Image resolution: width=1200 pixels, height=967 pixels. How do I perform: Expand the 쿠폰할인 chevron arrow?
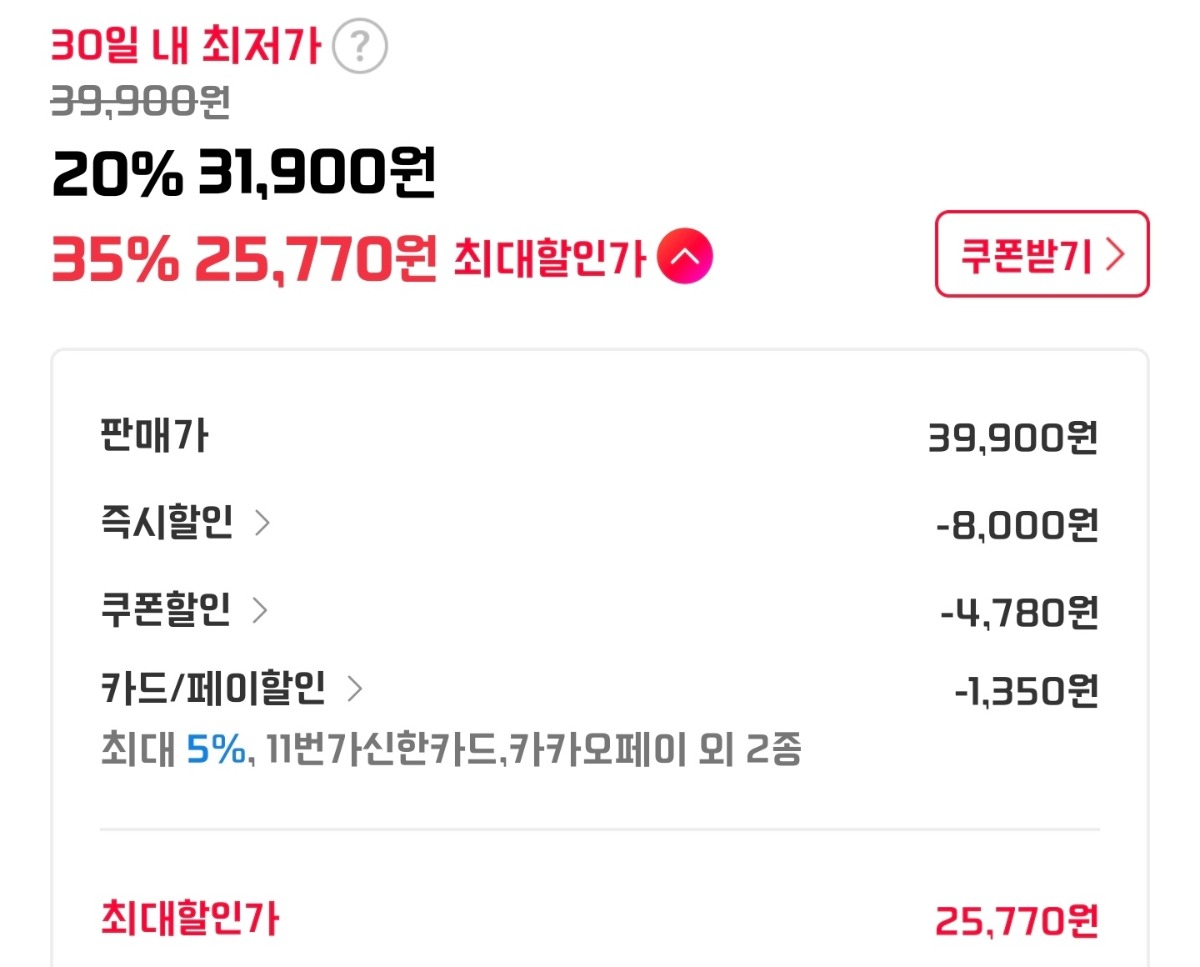[260, 610]
